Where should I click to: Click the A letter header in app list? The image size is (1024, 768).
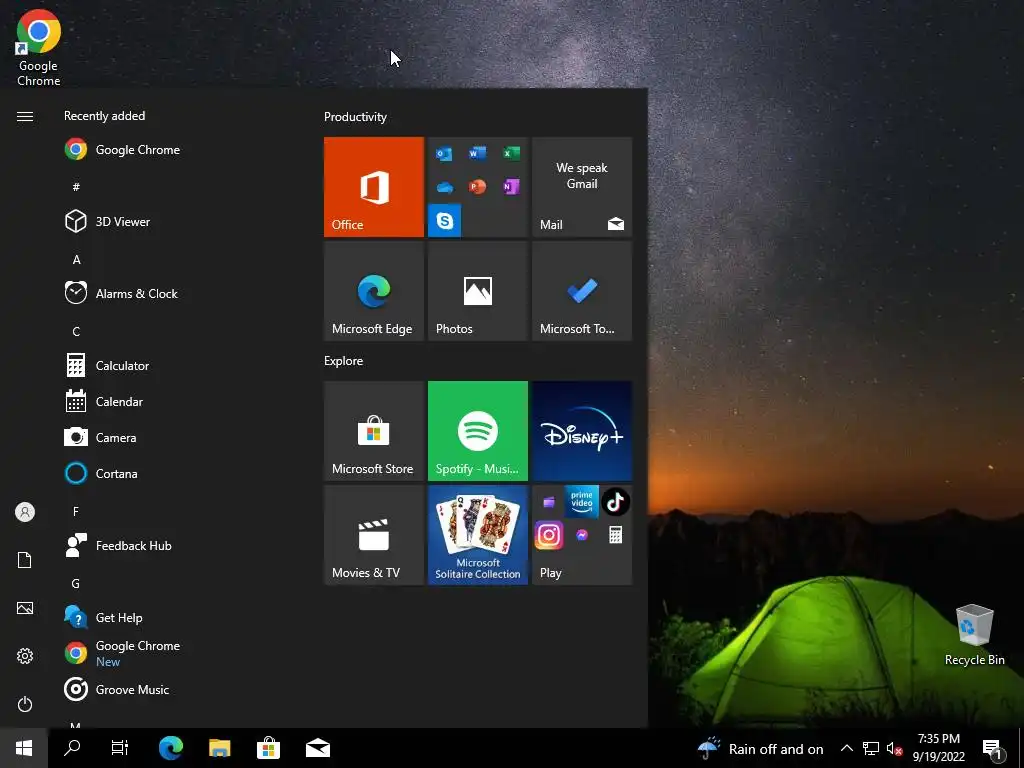click(x=76, y=259)
